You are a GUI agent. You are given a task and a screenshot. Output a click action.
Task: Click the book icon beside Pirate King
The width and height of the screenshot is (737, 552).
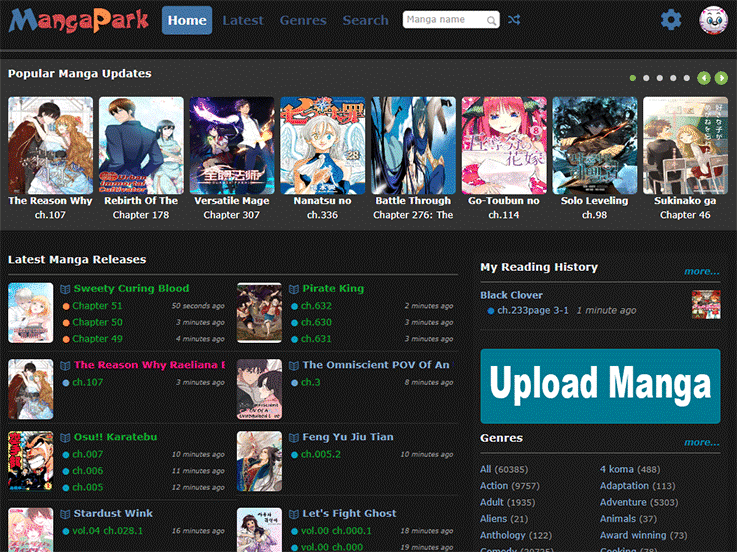(294, 289)
